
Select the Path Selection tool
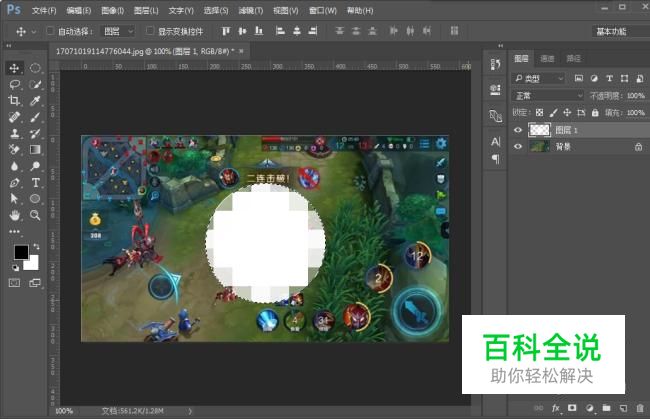pyautogui.click(x=14, y=199)
